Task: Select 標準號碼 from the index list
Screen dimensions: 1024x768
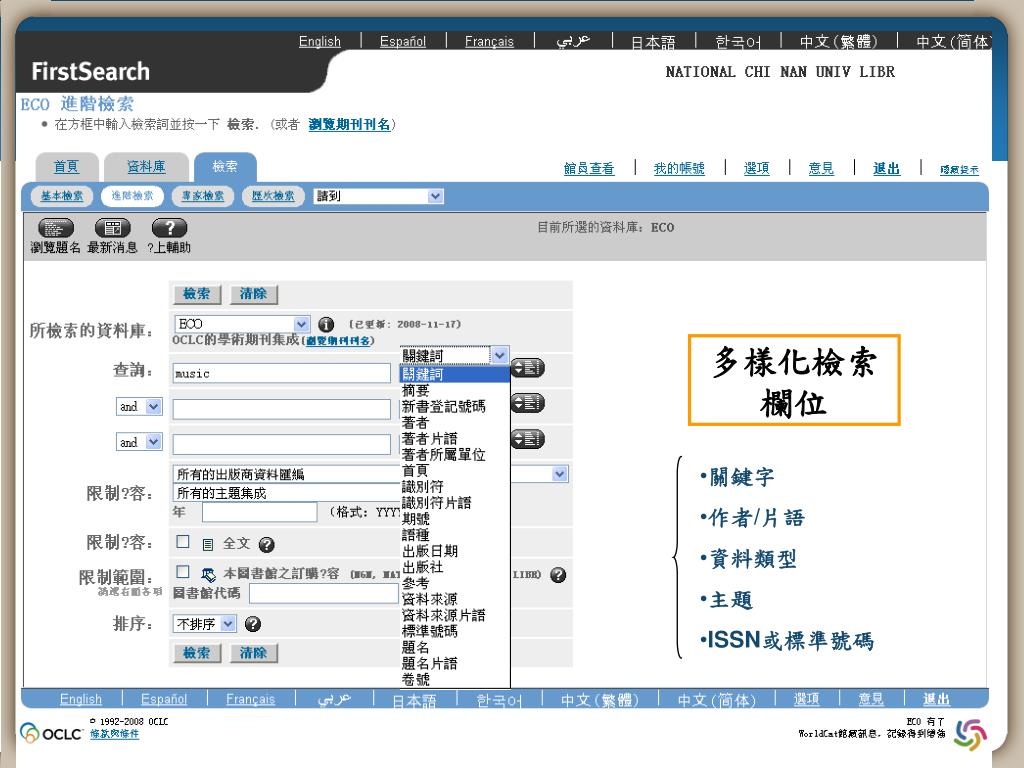Action: click(455, 631)
